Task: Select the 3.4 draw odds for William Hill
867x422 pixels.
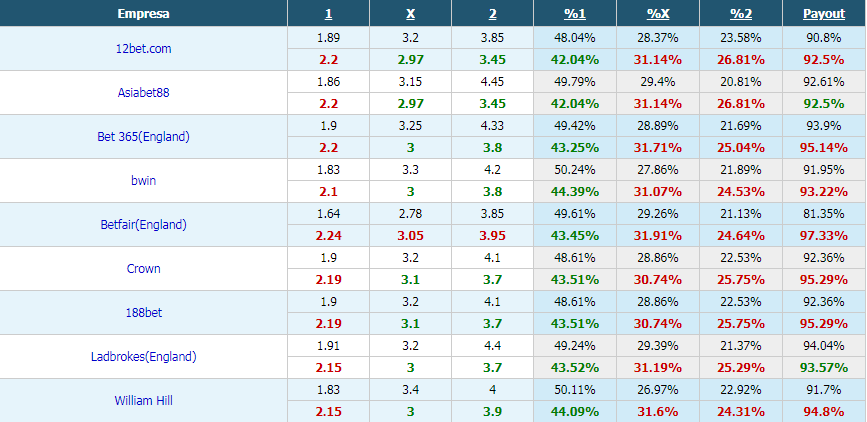Action: [x=410, y=389]
